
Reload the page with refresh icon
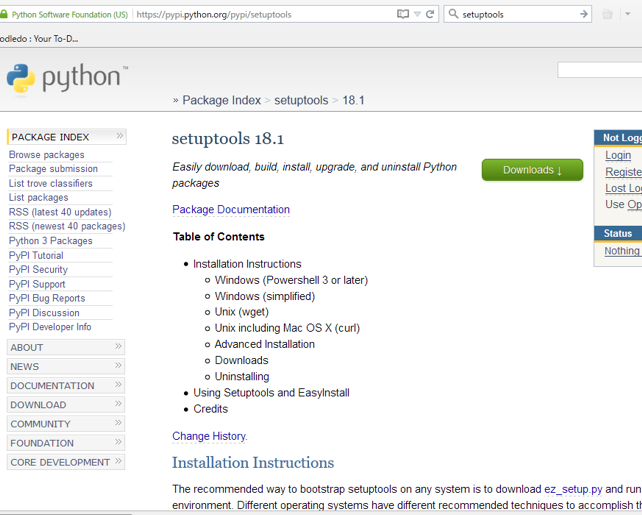[430, 14]
